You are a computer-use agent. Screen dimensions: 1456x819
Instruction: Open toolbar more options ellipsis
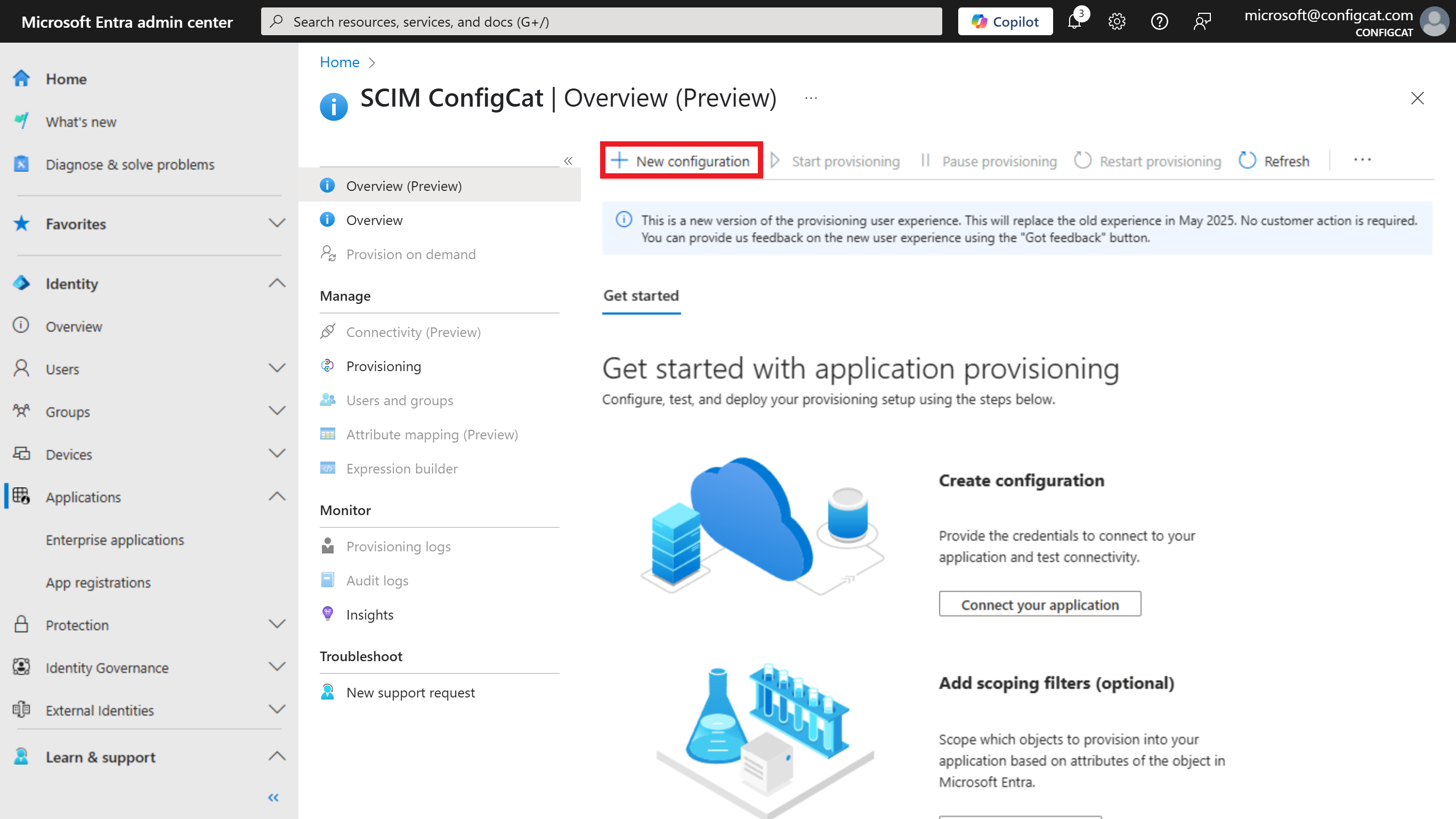coord(1362,160)
